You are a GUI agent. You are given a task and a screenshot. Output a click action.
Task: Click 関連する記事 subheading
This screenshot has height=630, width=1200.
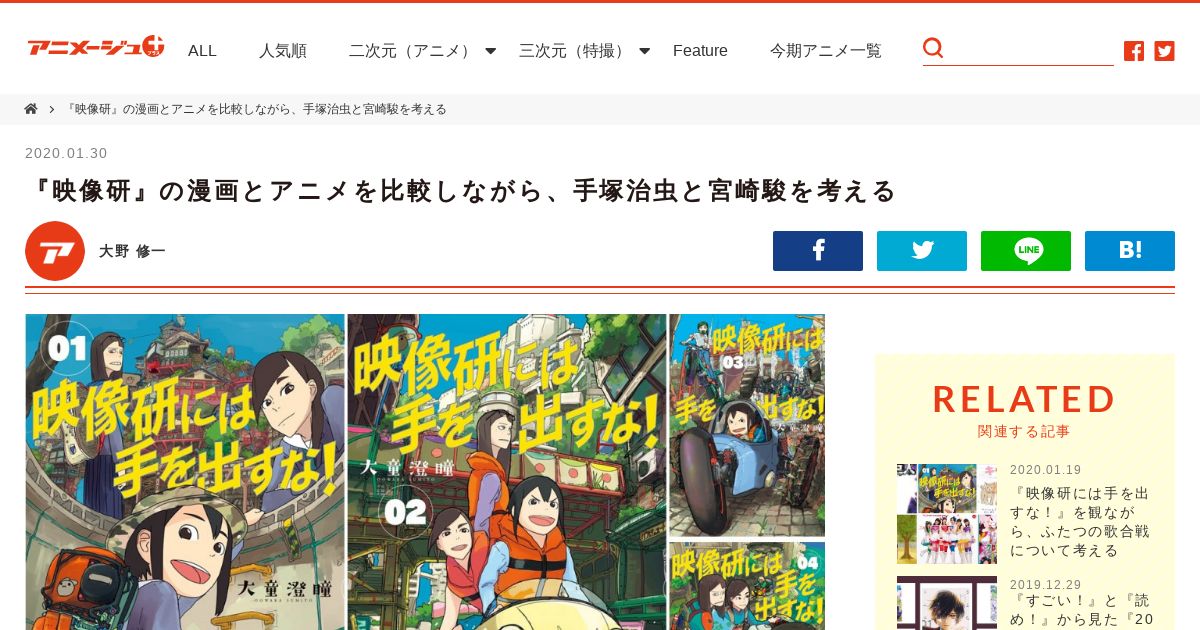pos(1024,432)
